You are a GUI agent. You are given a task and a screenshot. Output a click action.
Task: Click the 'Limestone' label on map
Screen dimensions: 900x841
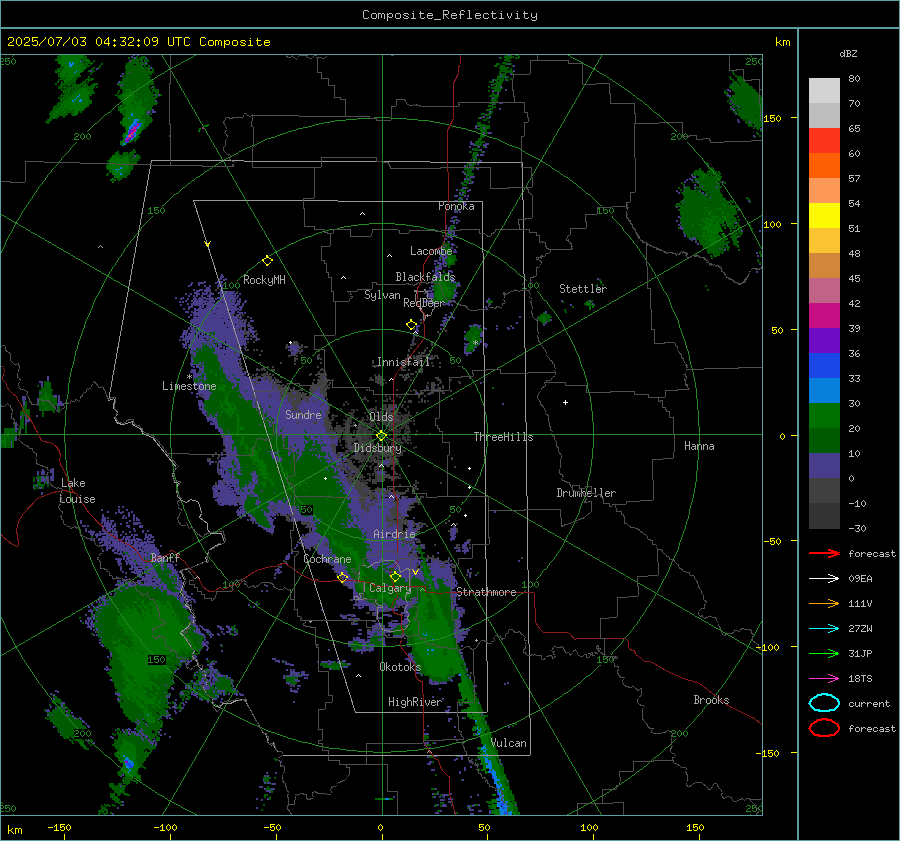tap(189, 386)
